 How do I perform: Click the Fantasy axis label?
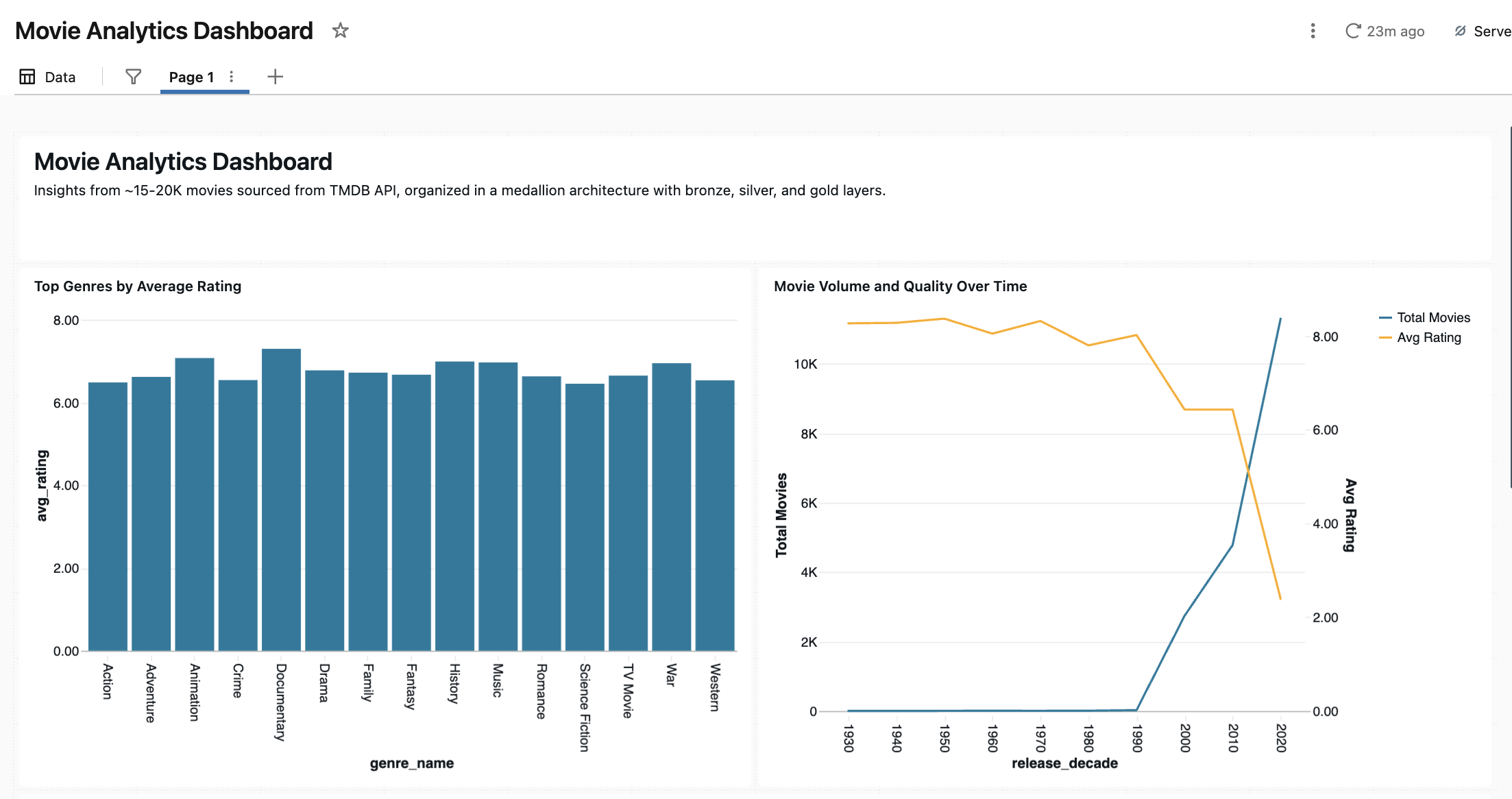pos(411,686)
